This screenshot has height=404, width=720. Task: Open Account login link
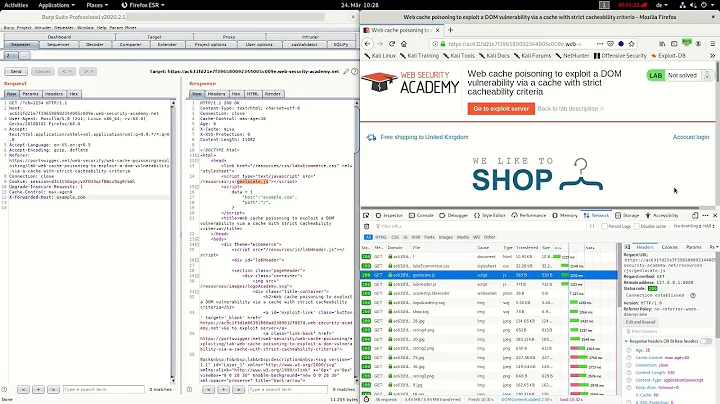pyautogui.click(x=691, y=137)
